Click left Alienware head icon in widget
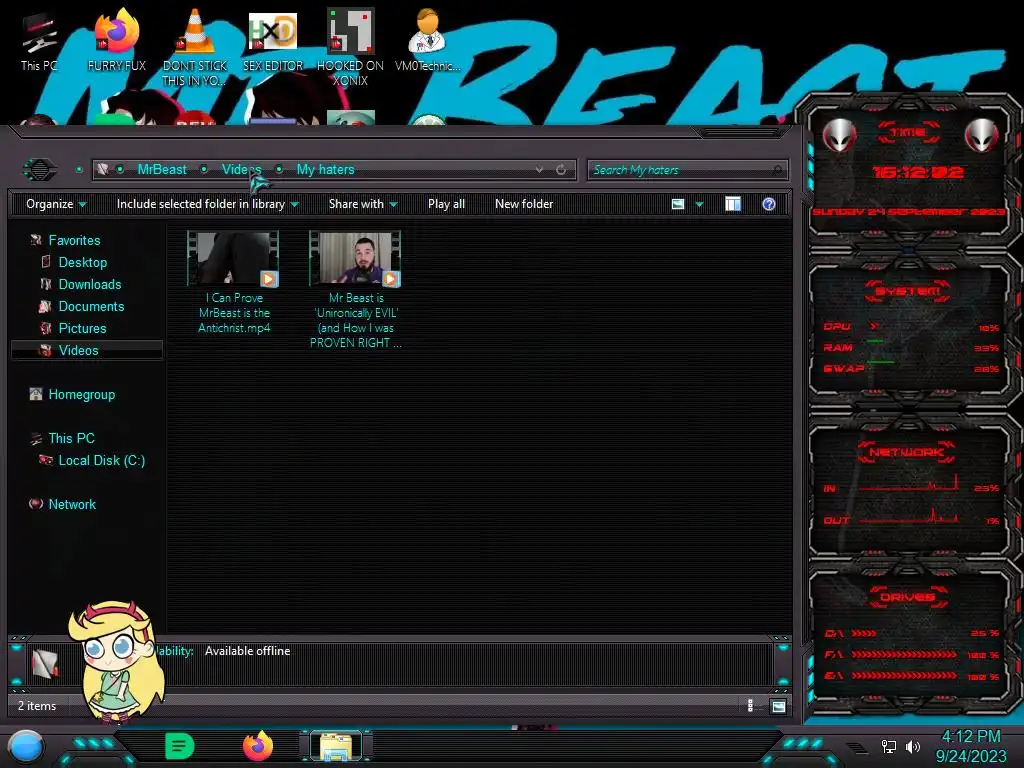Viewport: 1024px width, 768px height. click(839, 136)
